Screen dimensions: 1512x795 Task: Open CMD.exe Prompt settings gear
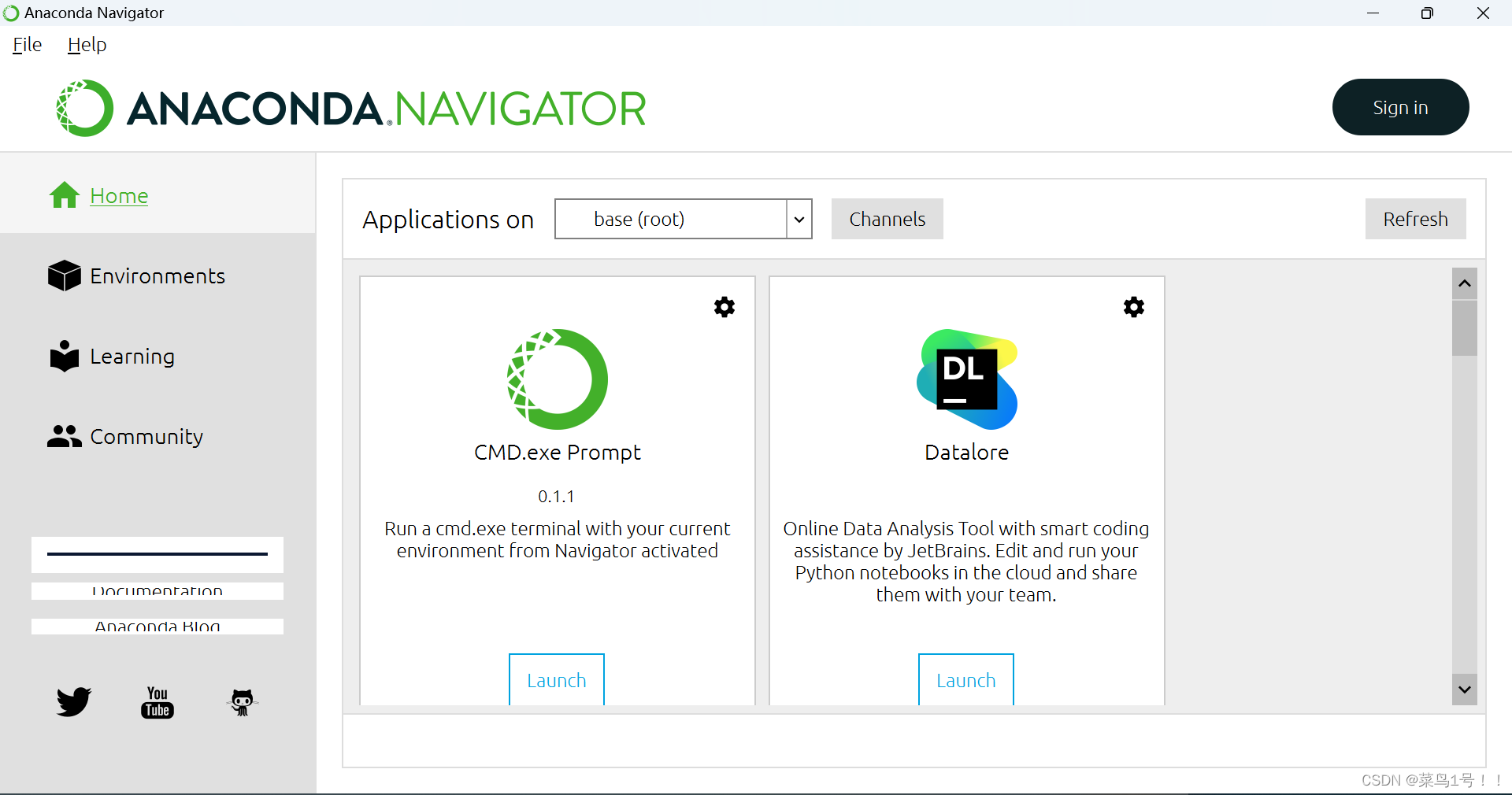tap(724, 307)
